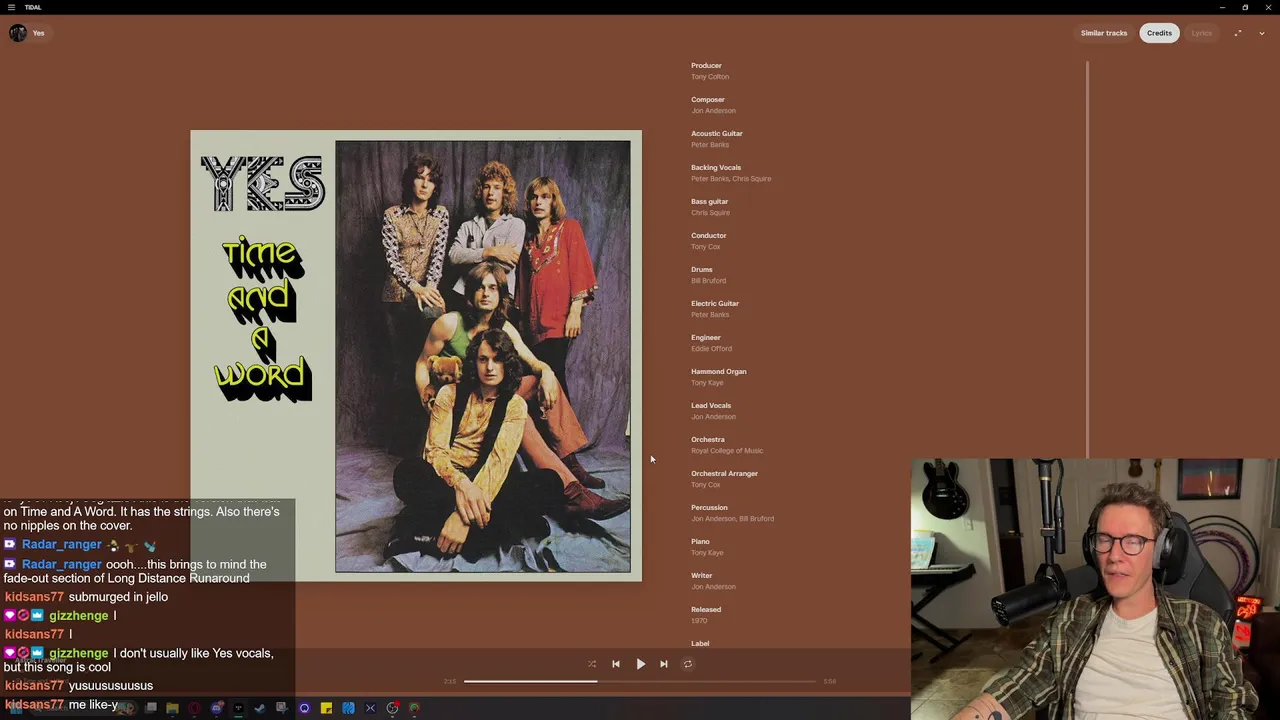Click Chris Squire under Bass guitar
Image resolution: width=1280 pixels, height=720 pixels.
711,213
